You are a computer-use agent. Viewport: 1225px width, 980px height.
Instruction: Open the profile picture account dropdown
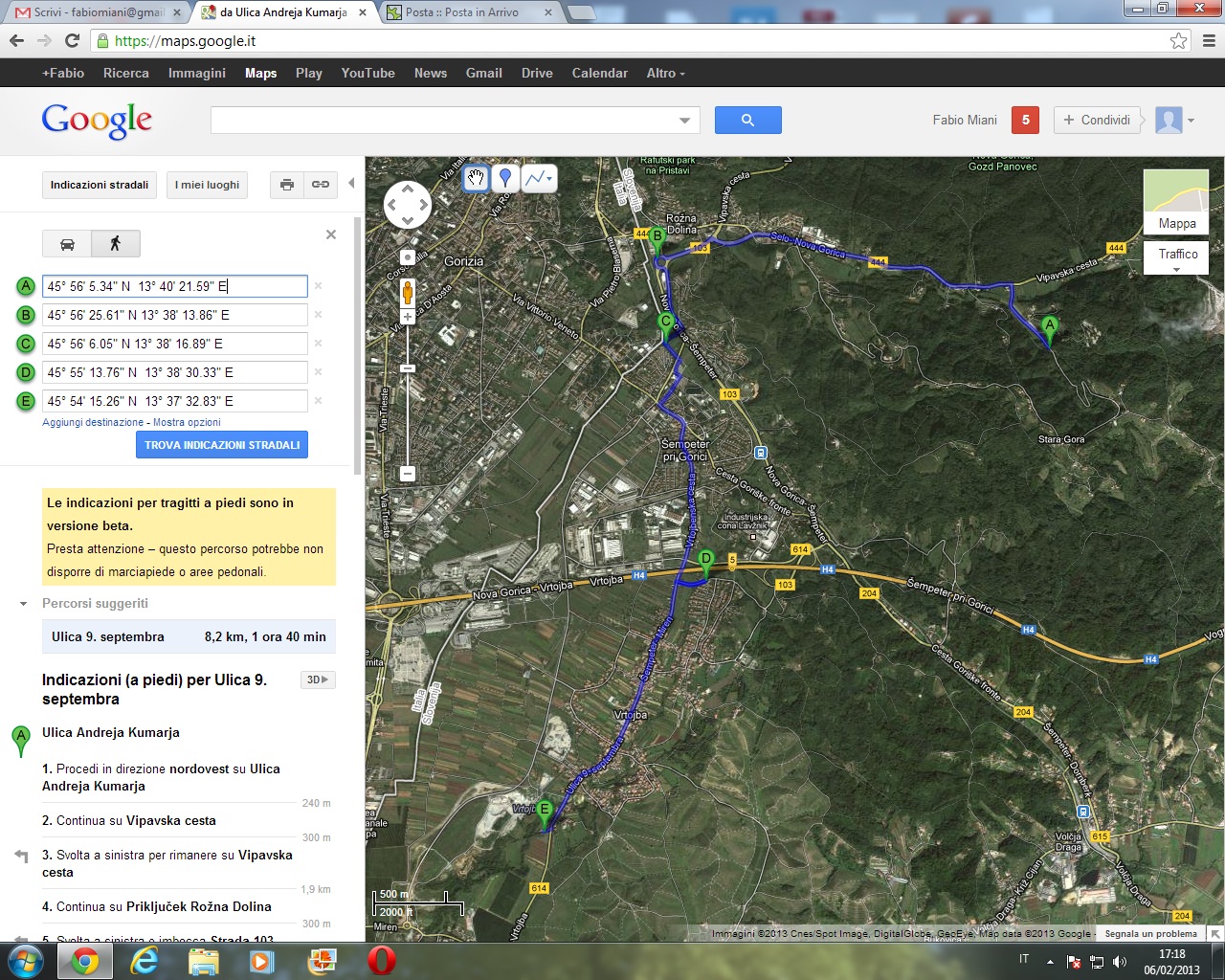1174,120
